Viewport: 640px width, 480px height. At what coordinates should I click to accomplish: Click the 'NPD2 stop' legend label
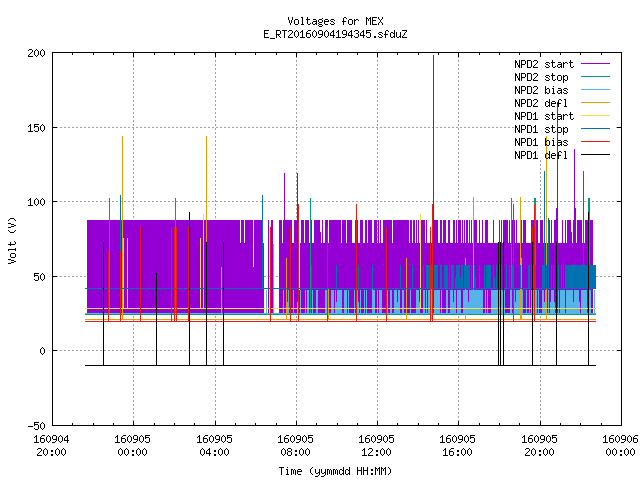click(x=541, y=77)
